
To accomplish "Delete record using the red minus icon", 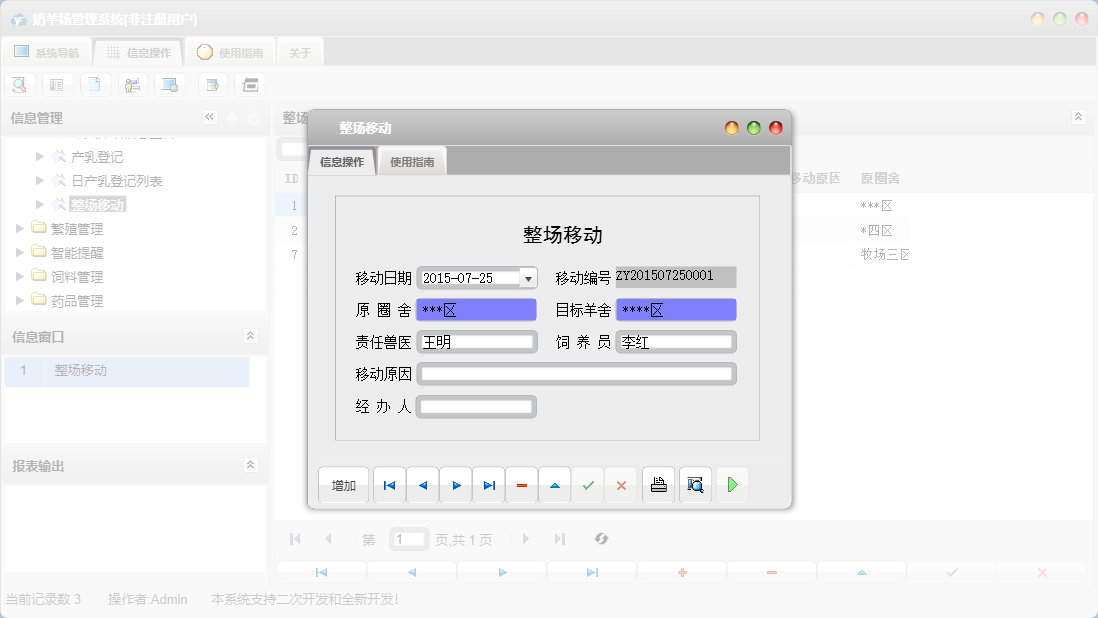I will coord(521,484).
